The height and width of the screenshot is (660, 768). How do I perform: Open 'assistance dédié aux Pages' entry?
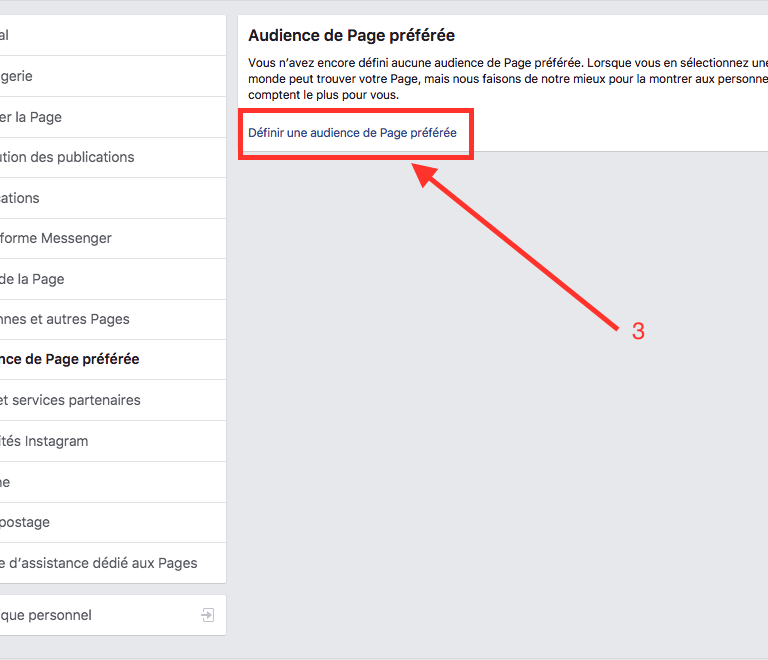(x=100, y=563)
